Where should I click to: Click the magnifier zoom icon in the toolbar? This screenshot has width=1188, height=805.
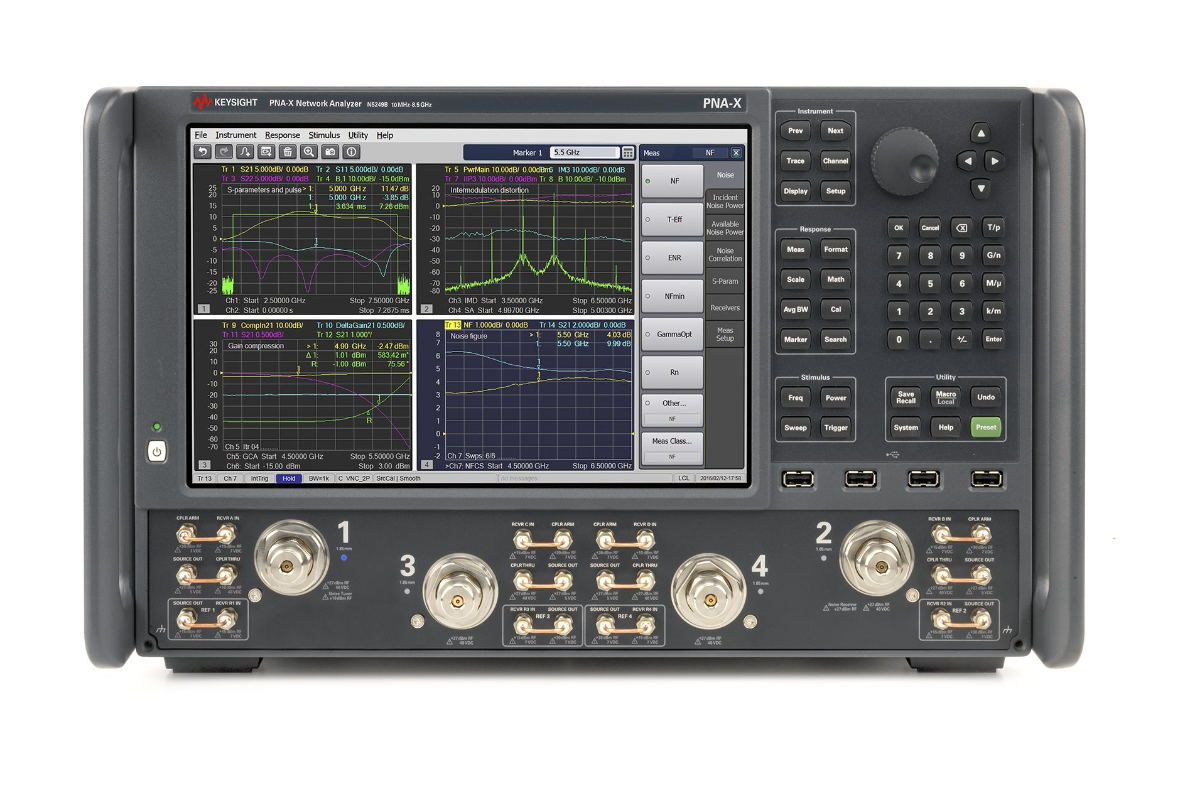click(x=309, y=152)
